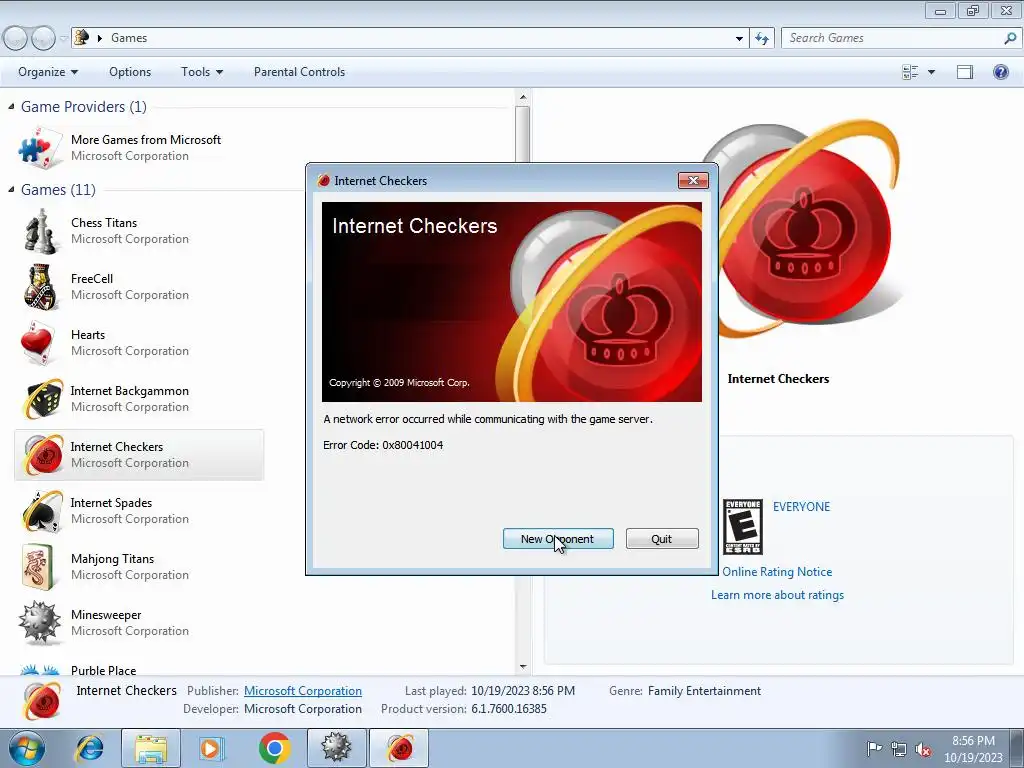Select the More Games from Microsoft icon
Image resolution: width=1024 pixels, height=768 pixels.
point(40,148)
